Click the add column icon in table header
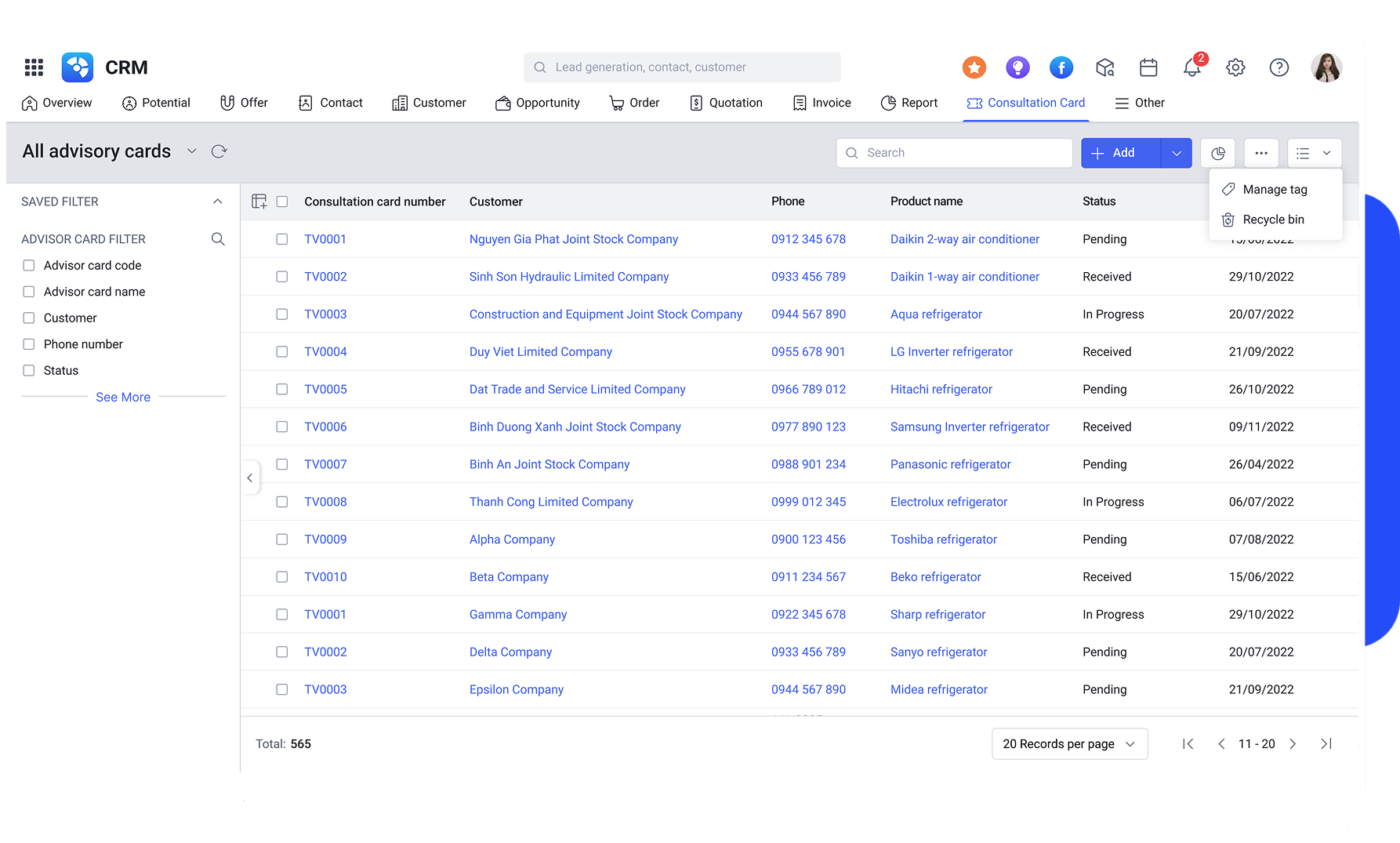Screen dimensions: 1400x843 click(259, 201)
